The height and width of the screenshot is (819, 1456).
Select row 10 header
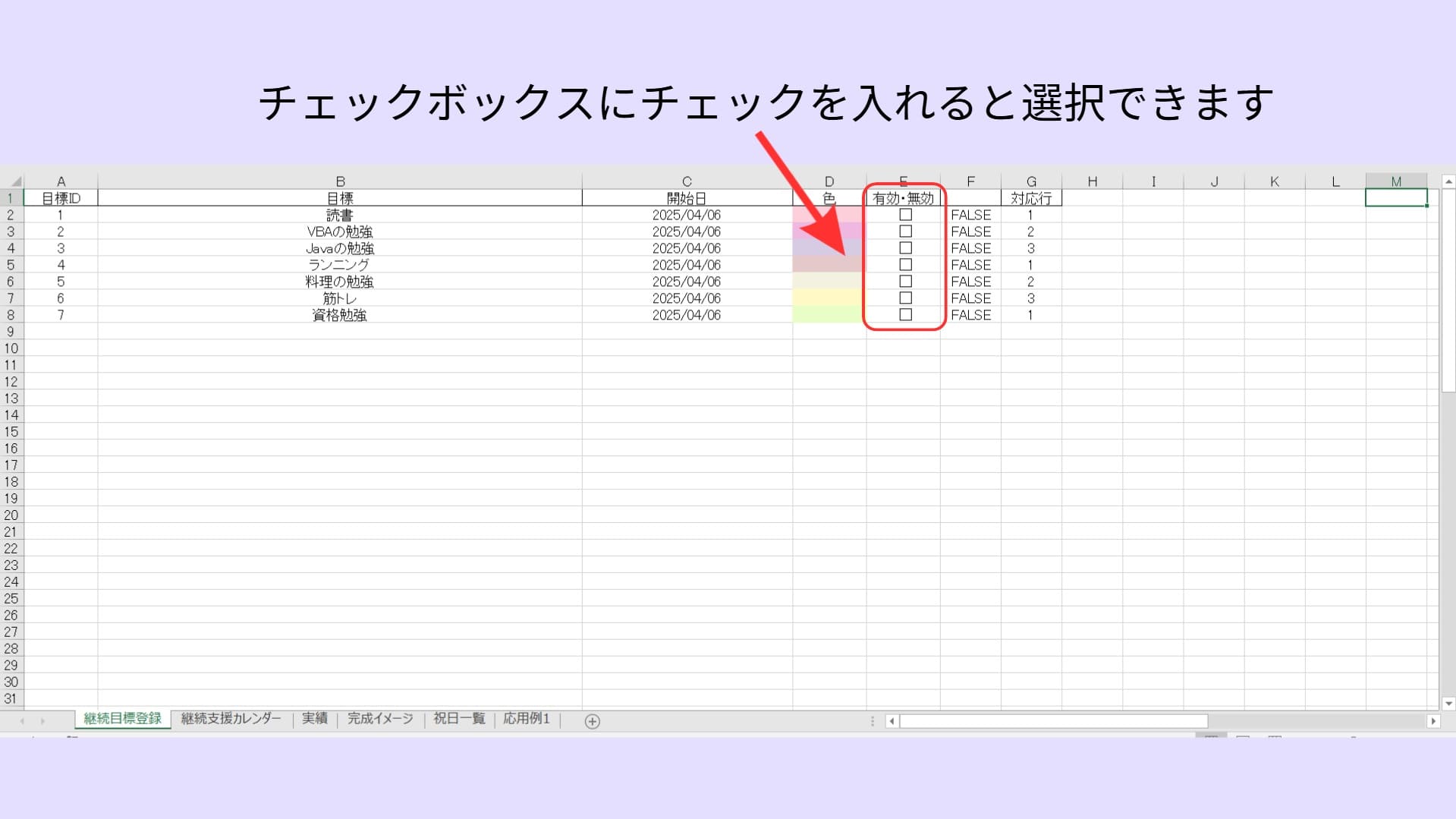[11, 348]
